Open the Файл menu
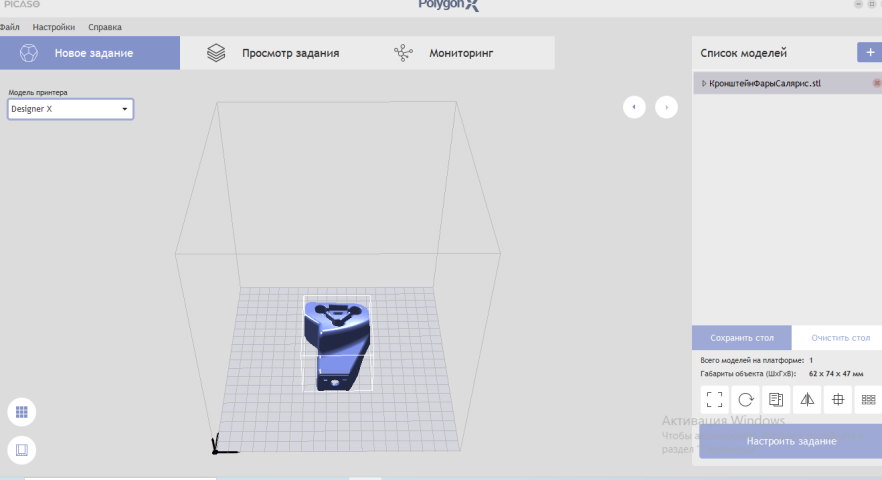Viewport: 882px width, 480px height. pos(10,27)
